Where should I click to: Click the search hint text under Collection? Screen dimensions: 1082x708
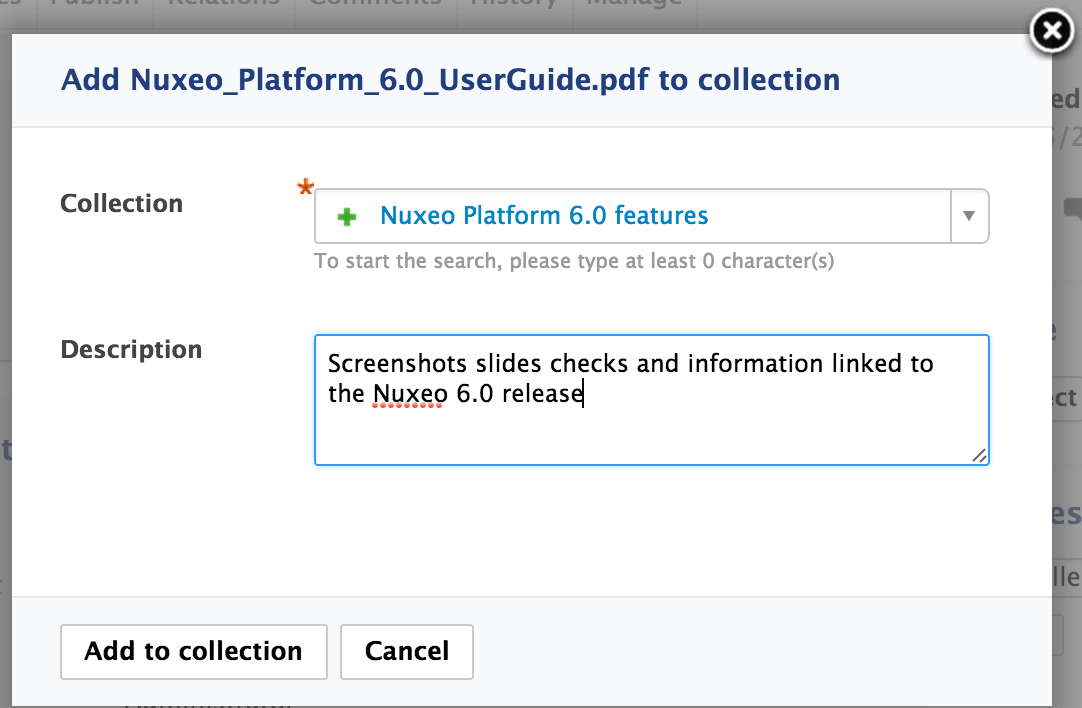(x=574, y=262)
